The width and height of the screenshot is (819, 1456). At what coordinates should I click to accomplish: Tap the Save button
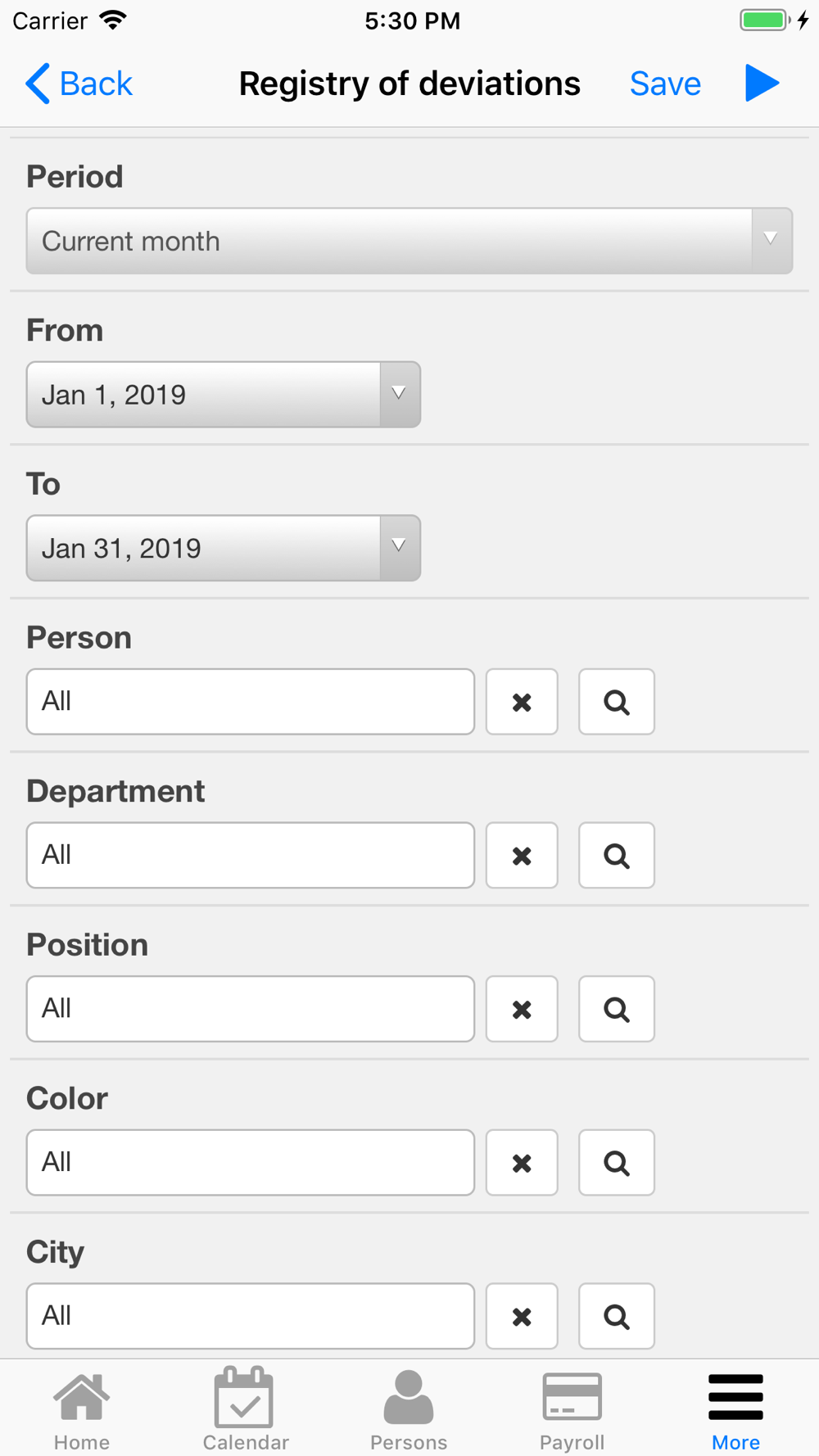tap(665, 84)
